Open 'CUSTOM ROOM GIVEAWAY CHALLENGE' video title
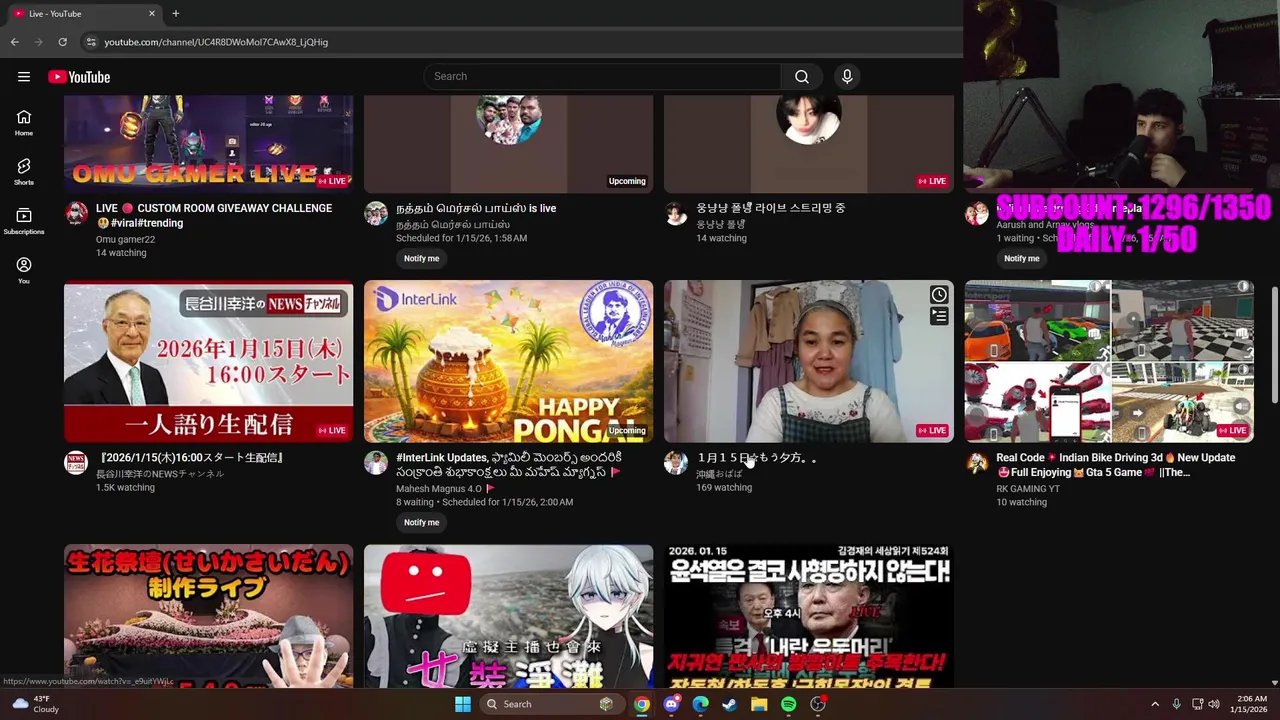Image resolution: width=1280 pixels, height=720 pixels. click(x=214, y=215)
